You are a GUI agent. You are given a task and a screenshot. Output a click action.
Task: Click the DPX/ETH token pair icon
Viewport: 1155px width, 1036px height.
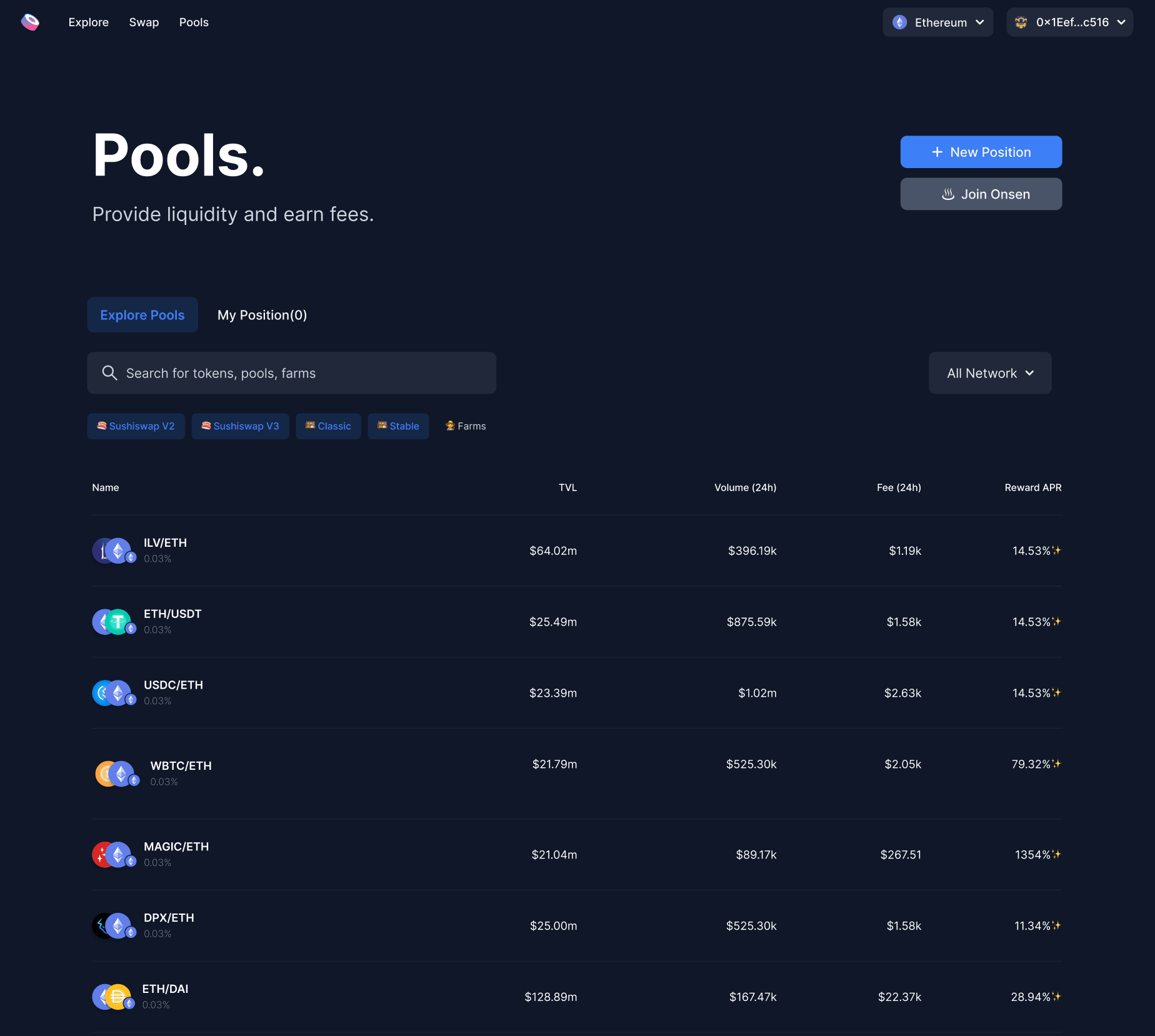tap(114, 925)
